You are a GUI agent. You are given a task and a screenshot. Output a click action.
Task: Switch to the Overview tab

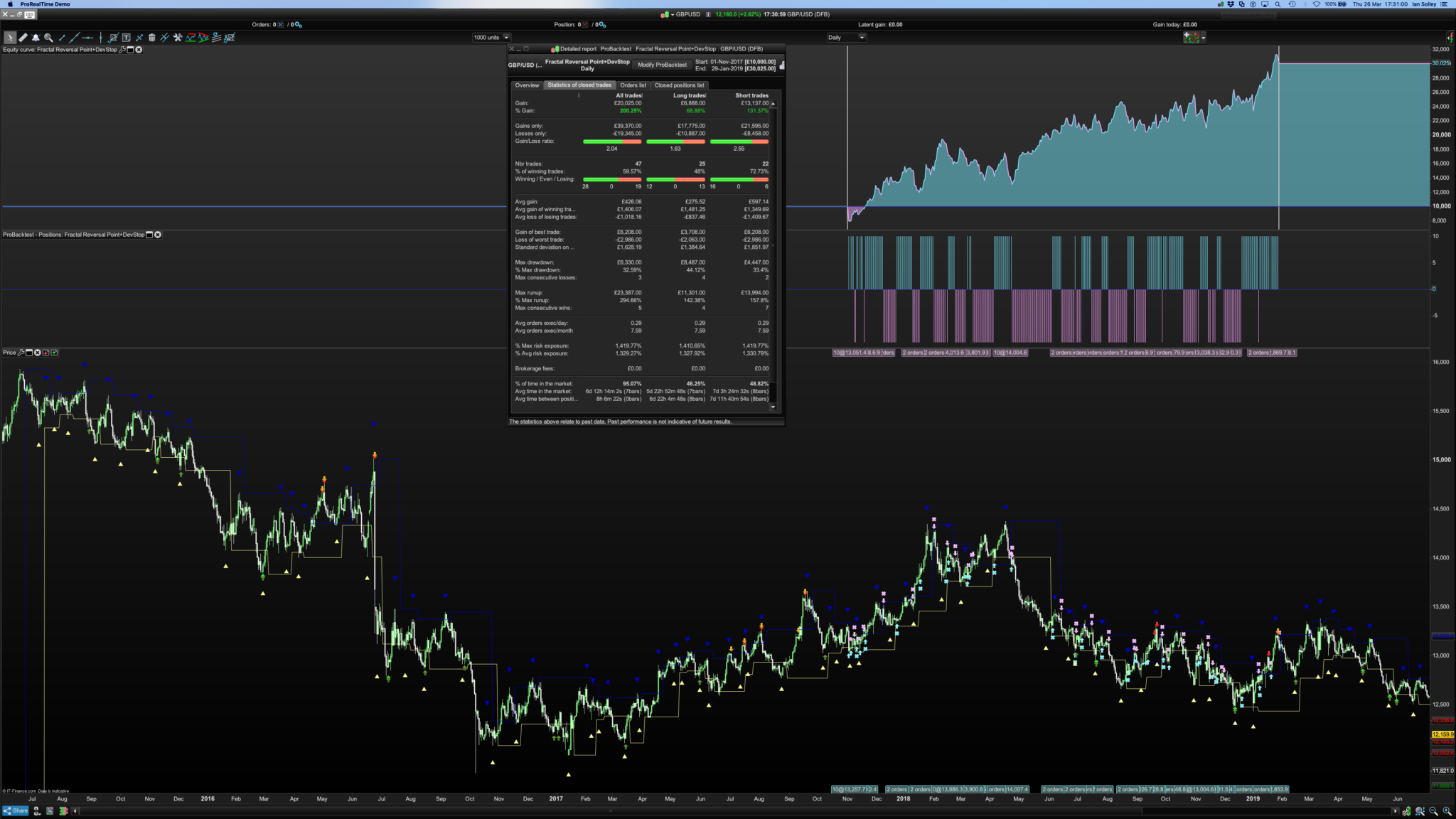click(x=527, y=85)
